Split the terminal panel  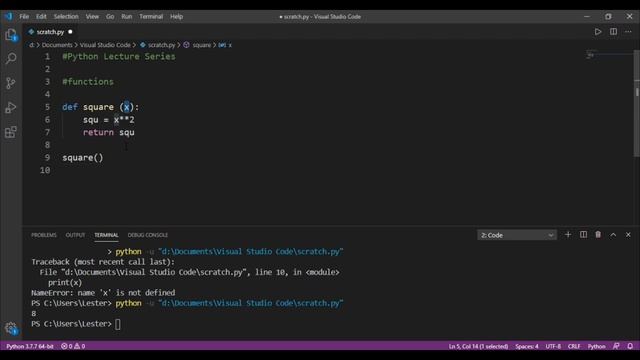[x=583, y=235]
